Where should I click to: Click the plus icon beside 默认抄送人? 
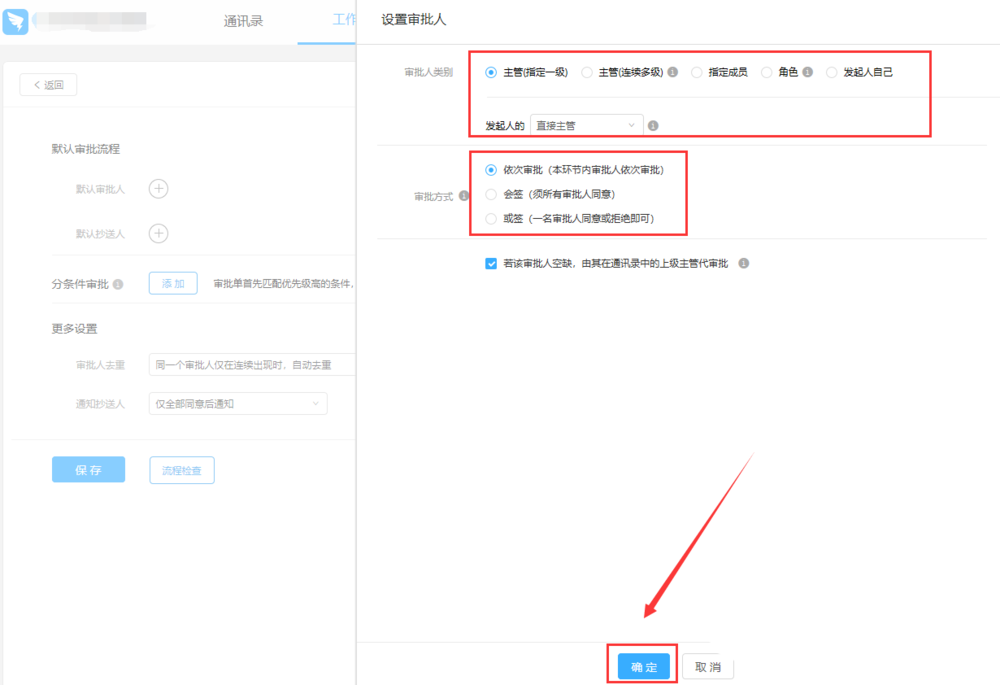(x=158, y=233)
